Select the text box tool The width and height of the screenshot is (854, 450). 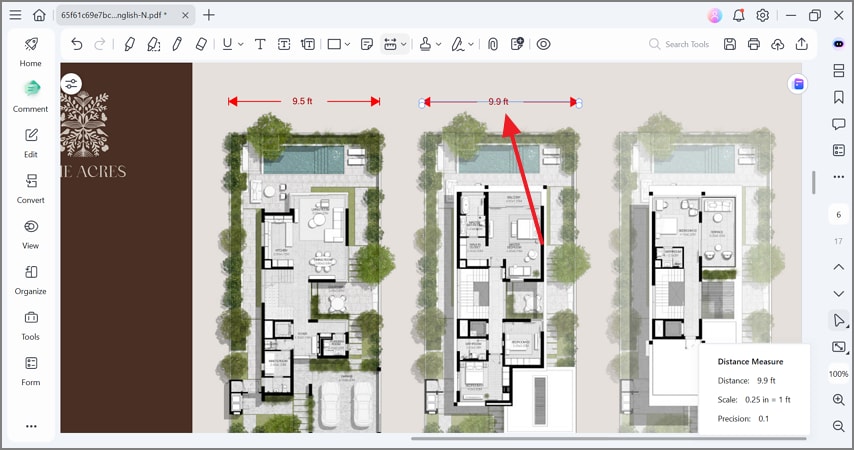[284, 44]
